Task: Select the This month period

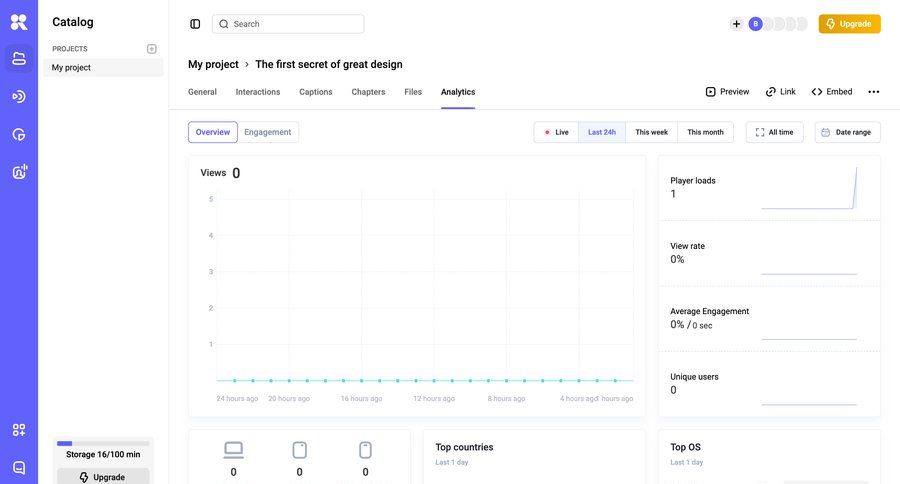Action: [705, 132]
